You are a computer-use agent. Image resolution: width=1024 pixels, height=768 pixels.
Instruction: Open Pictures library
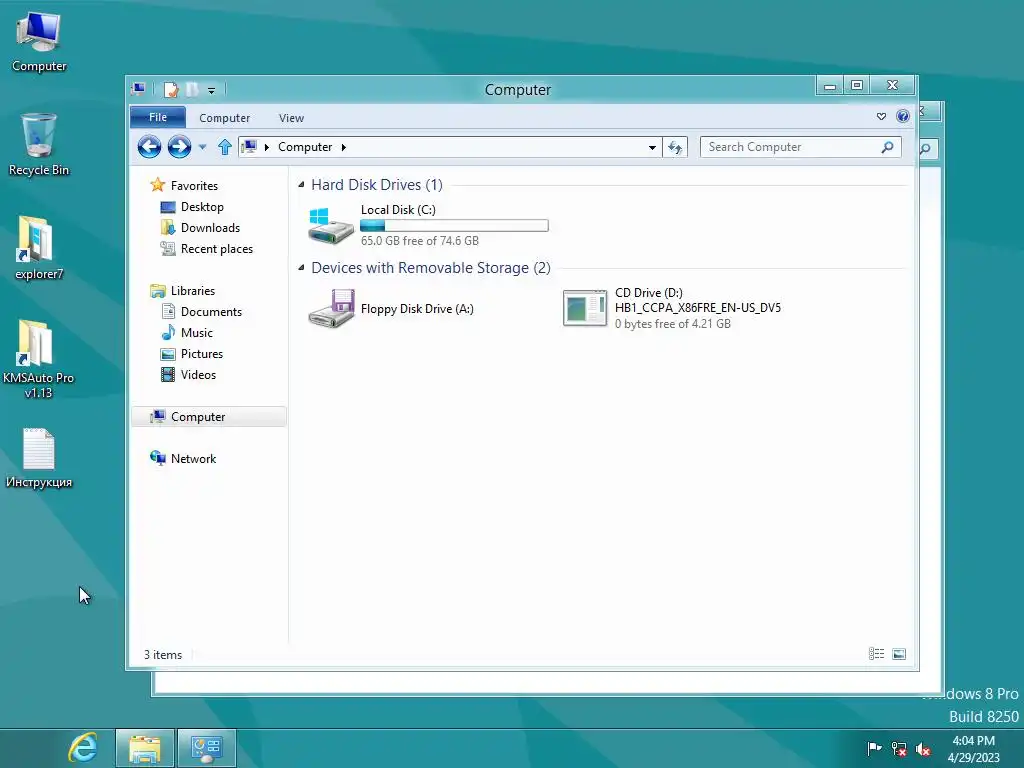pos(202,354)
